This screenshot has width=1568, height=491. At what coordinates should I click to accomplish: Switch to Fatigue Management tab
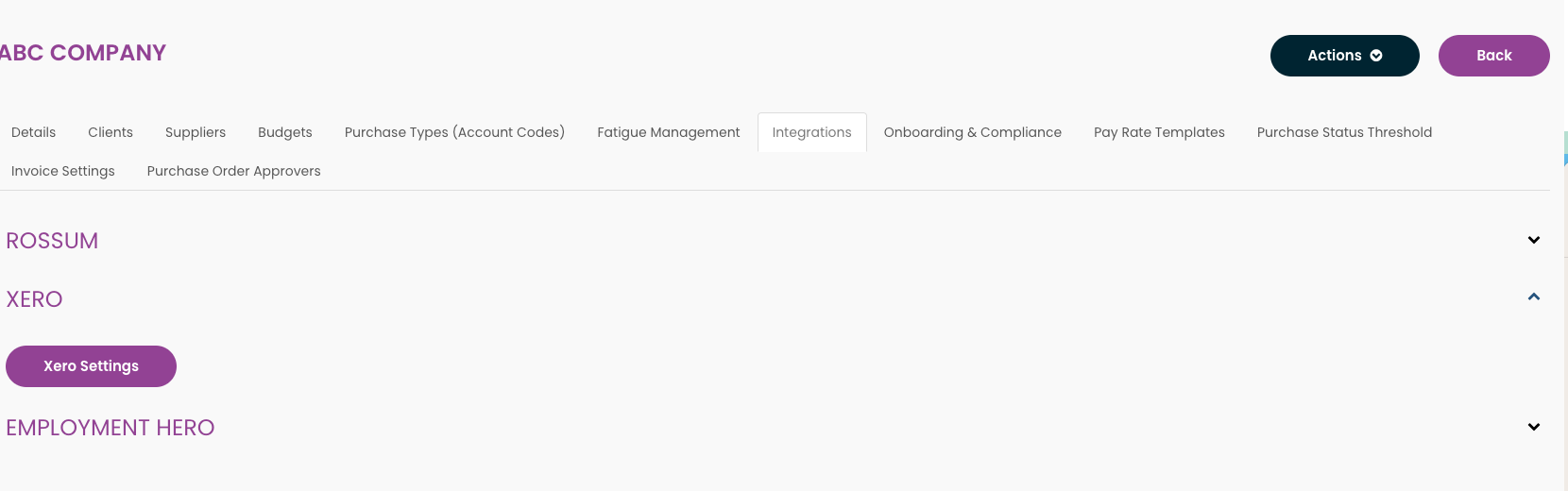coord(668,132)
